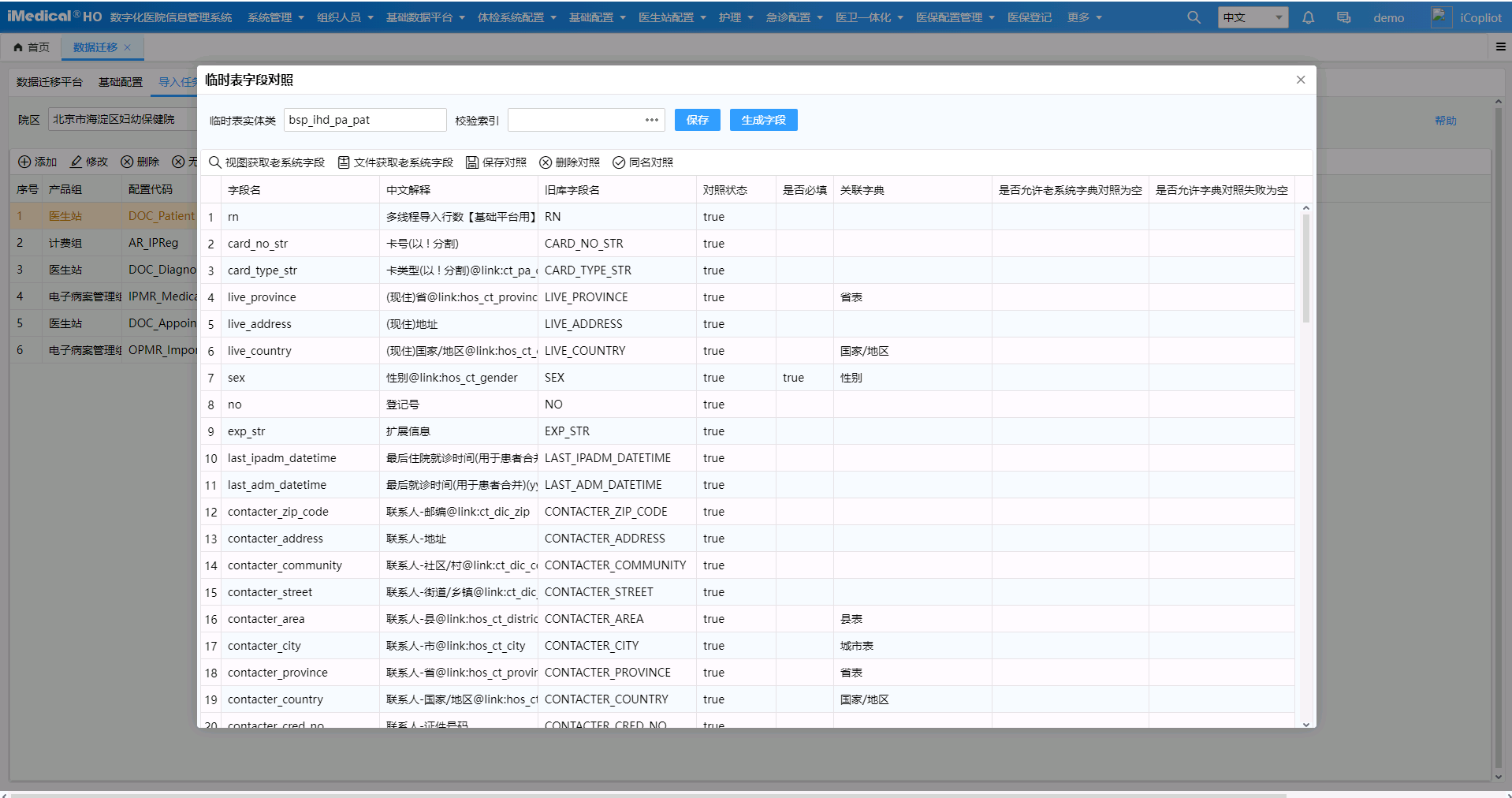The height and width of the screenshot is (798, 1512).
Task: Open the 医卫一体化 menu
Action: tap(869, 17)
